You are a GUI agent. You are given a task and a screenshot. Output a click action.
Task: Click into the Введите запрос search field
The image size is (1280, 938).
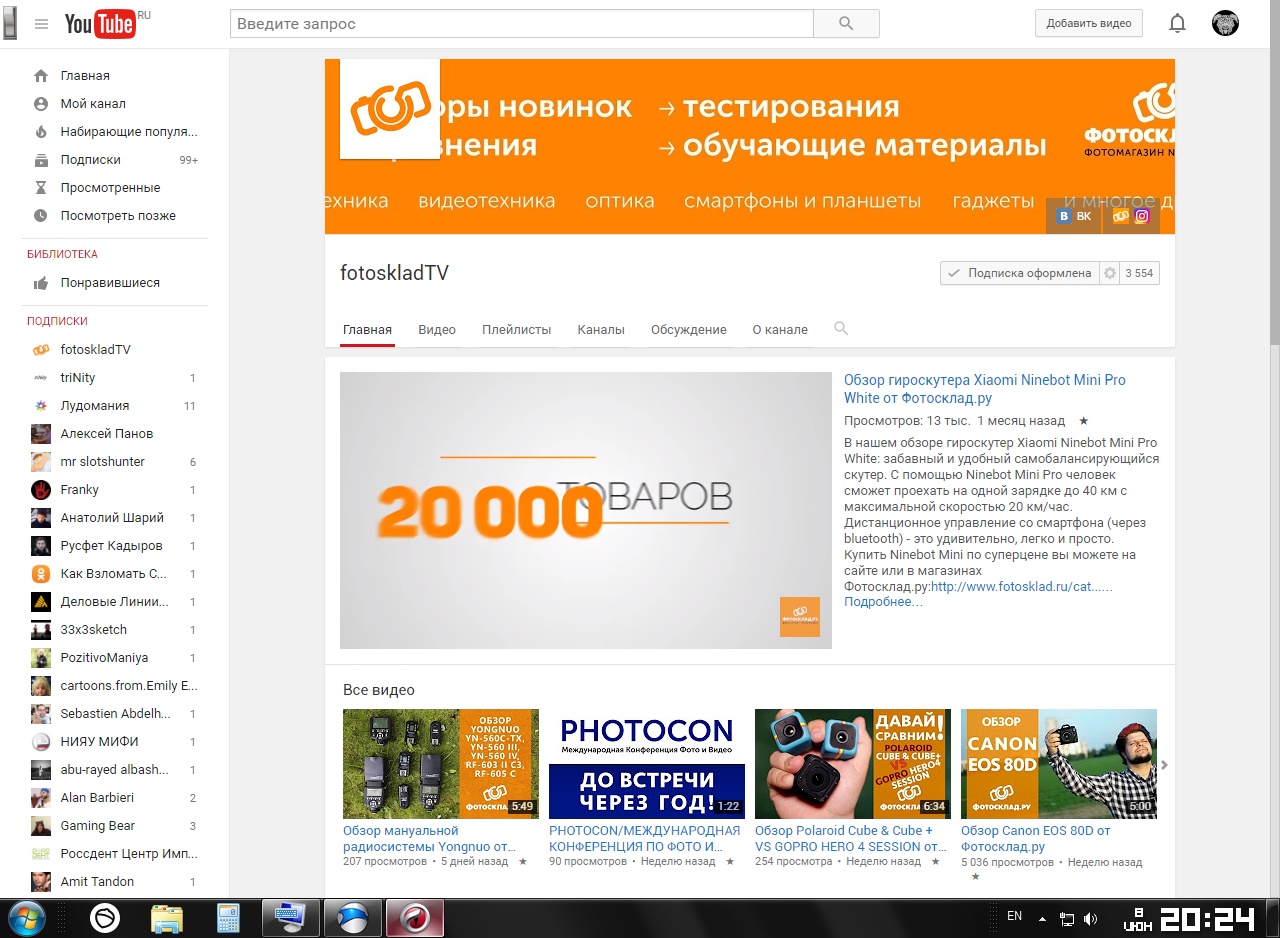(x=522, y=23)
